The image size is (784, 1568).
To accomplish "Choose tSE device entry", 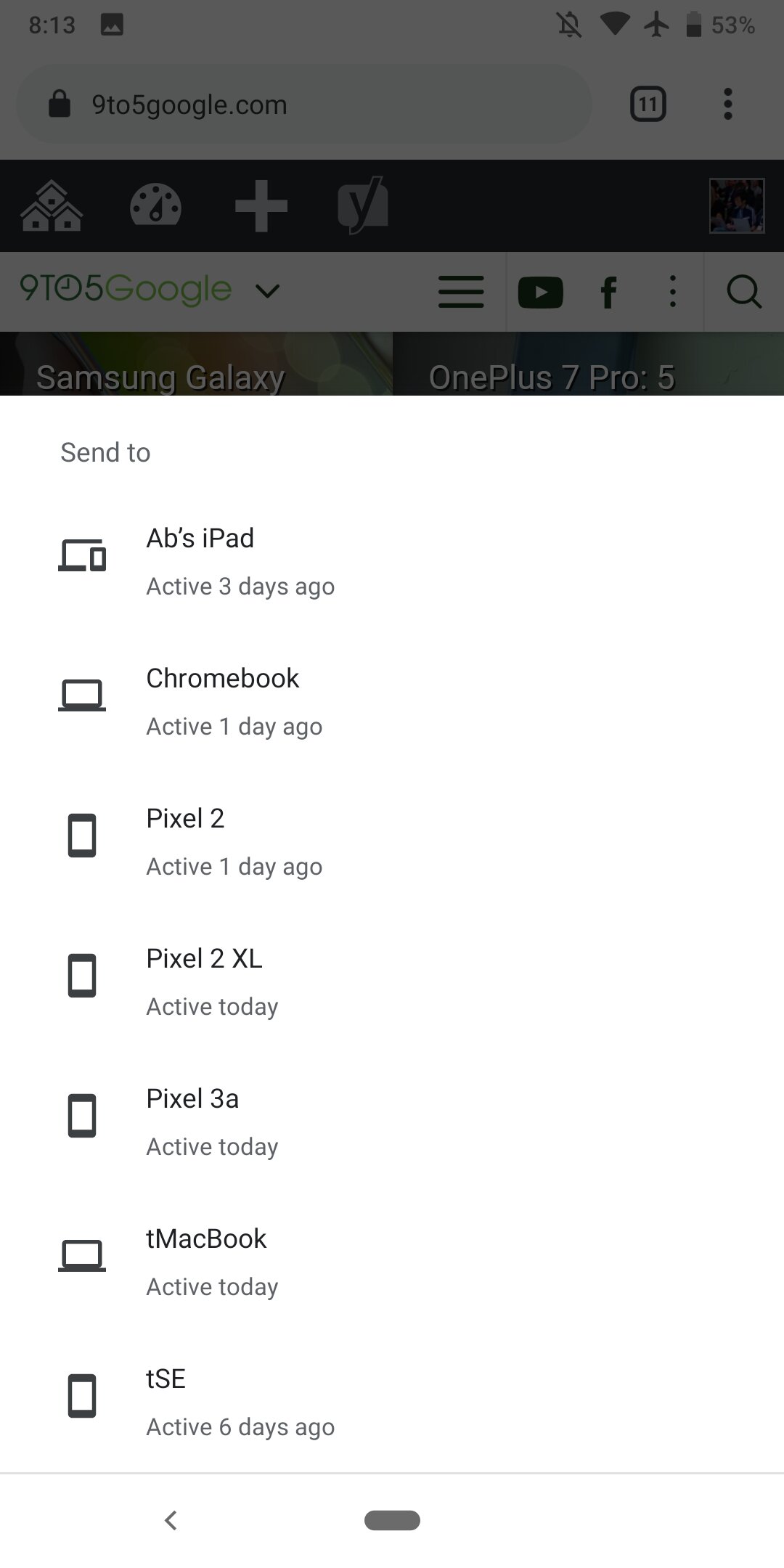I will [x=392, y=1402].
